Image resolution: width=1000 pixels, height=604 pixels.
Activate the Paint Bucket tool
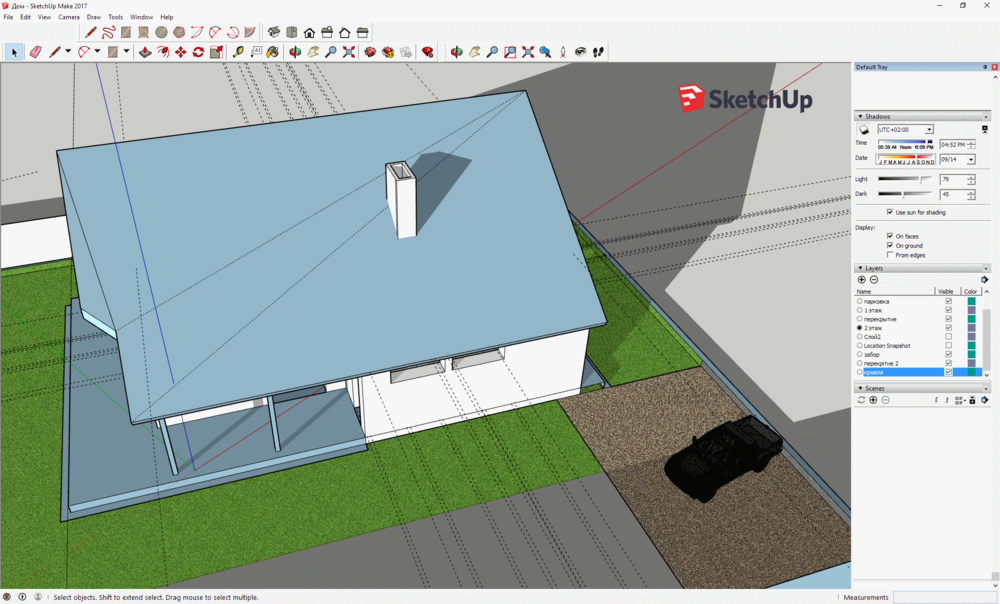272,52
